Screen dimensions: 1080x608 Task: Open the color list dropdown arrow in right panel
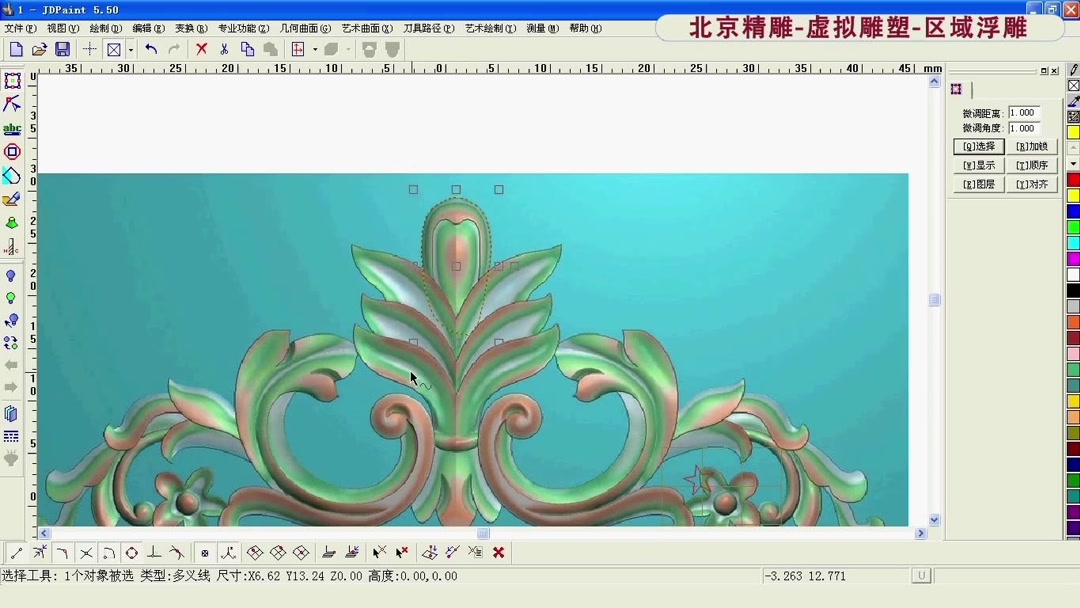[x=1073, y=164]
